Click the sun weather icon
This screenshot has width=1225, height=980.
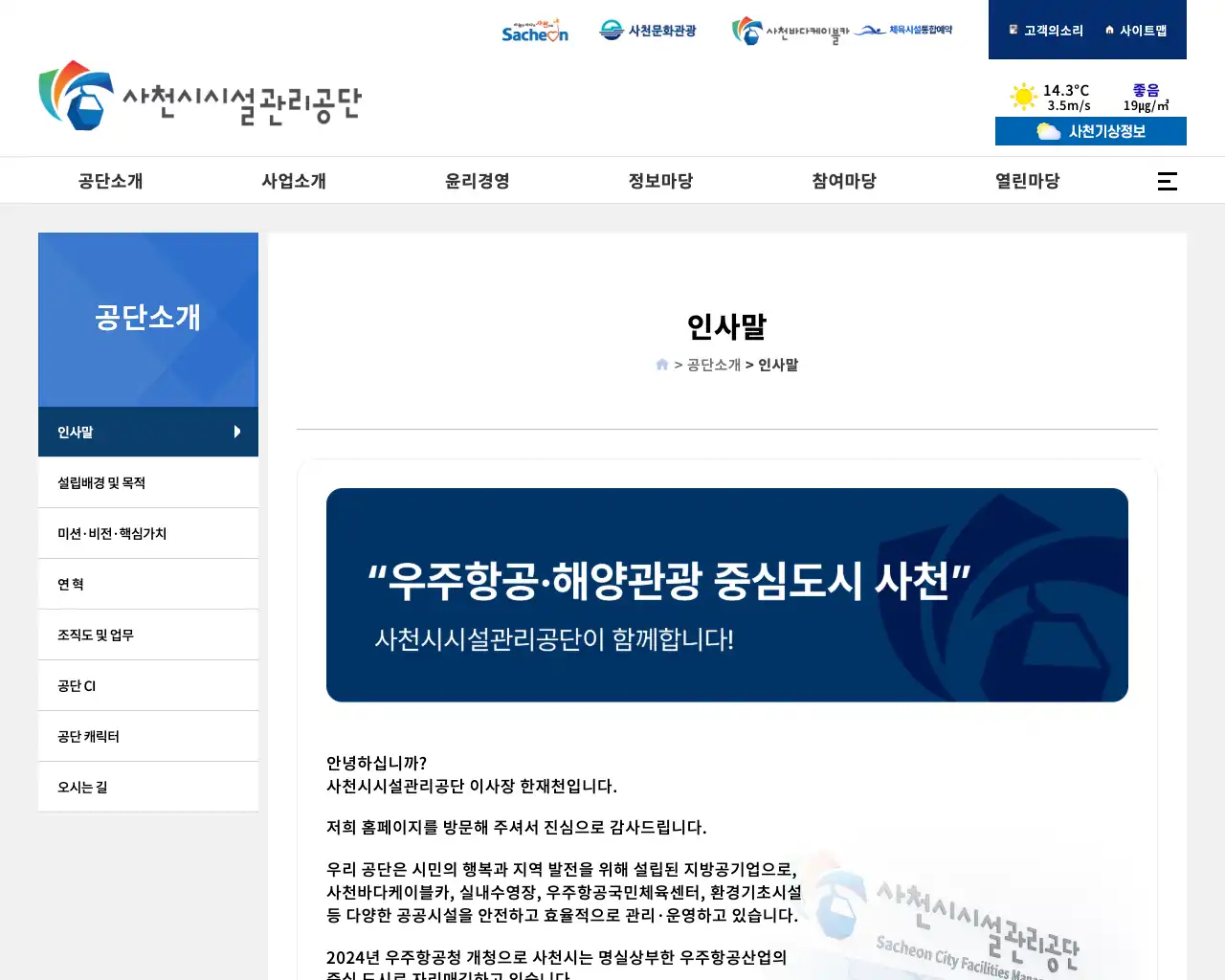click(1023, 97)
